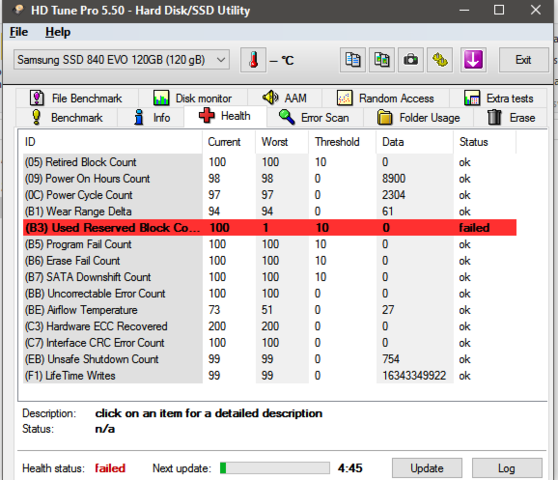The width and height of the screenshot is (558, 480).
Task: Click the Log button
Action: 507,468
